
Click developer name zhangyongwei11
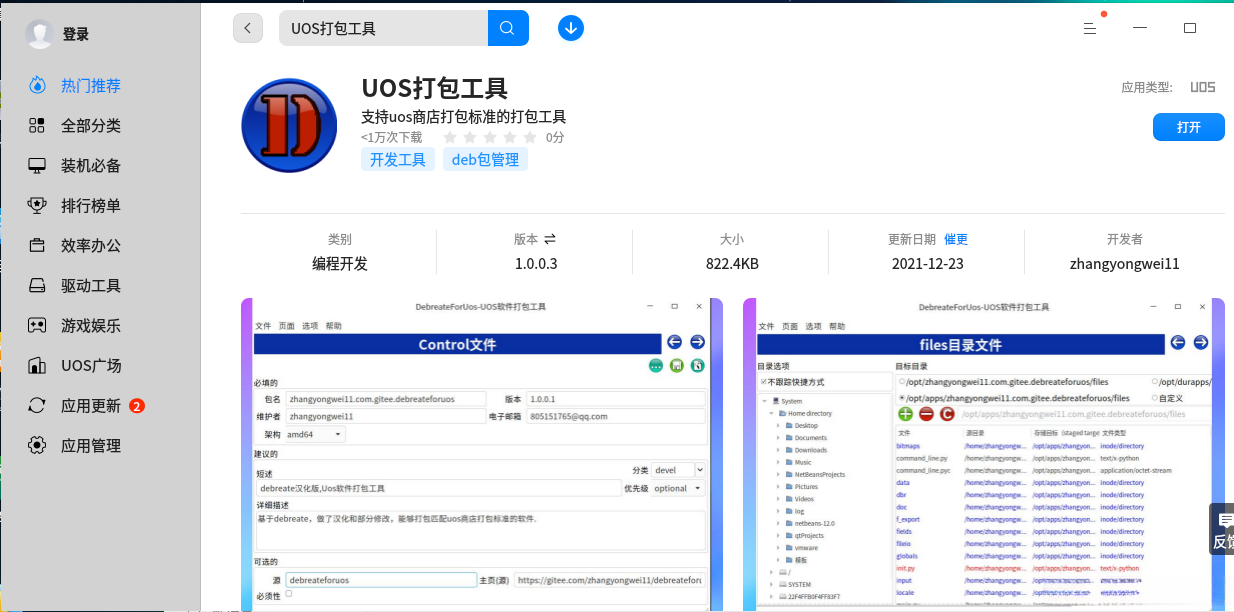[1125, 264]
